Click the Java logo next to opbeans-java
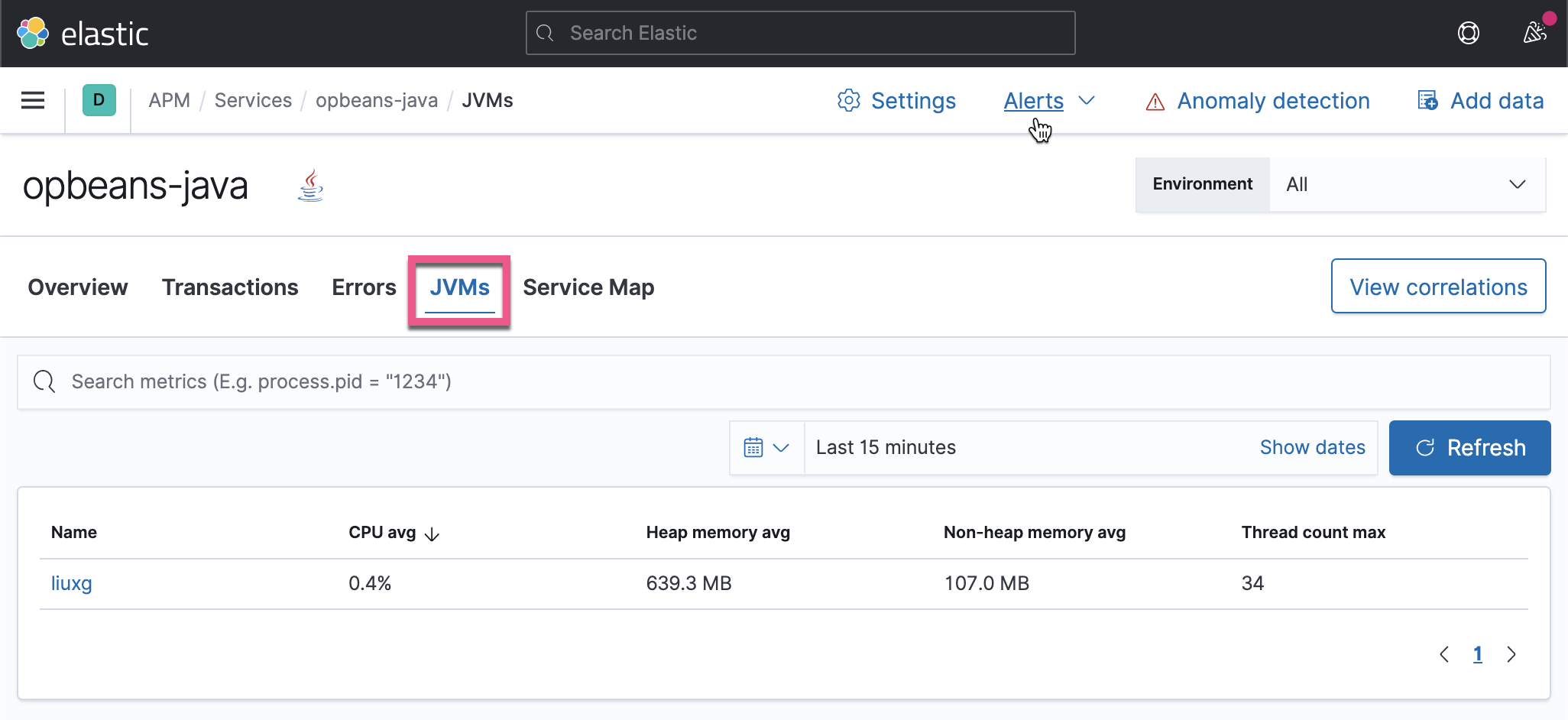1568x720 pixels. tap(310, 184)
